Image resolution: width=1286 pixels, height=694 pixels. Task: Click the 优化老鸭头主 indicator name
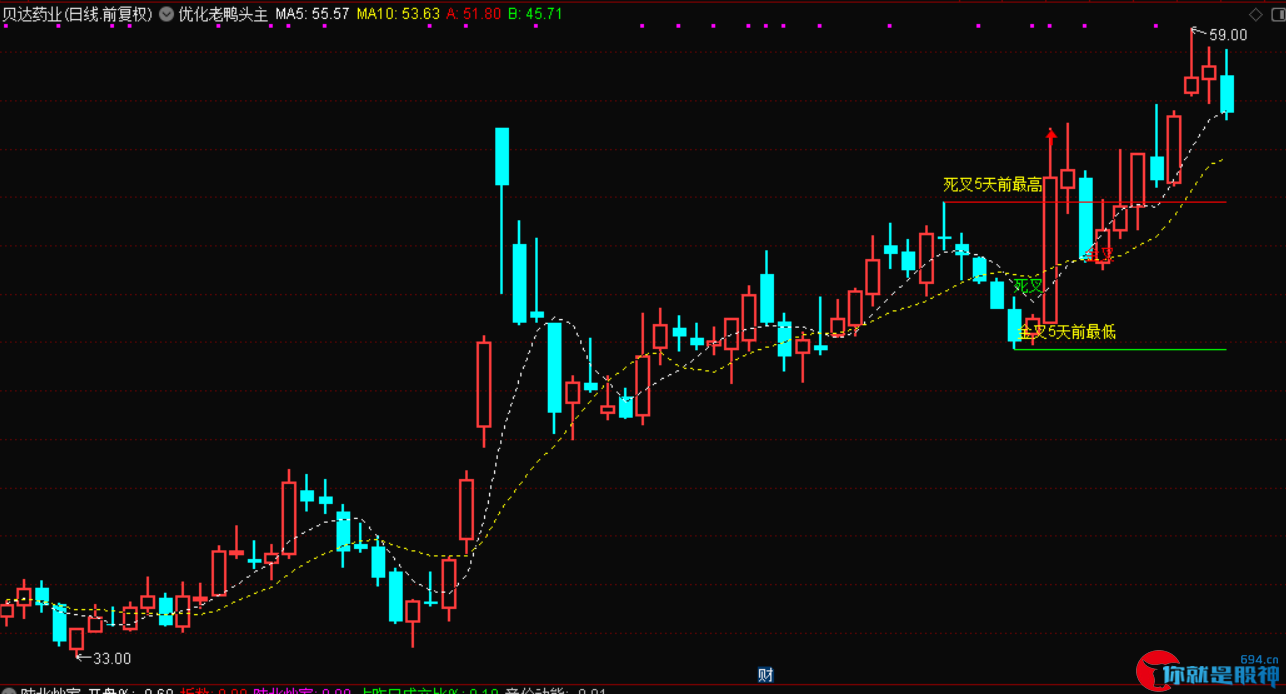(223, 14)
